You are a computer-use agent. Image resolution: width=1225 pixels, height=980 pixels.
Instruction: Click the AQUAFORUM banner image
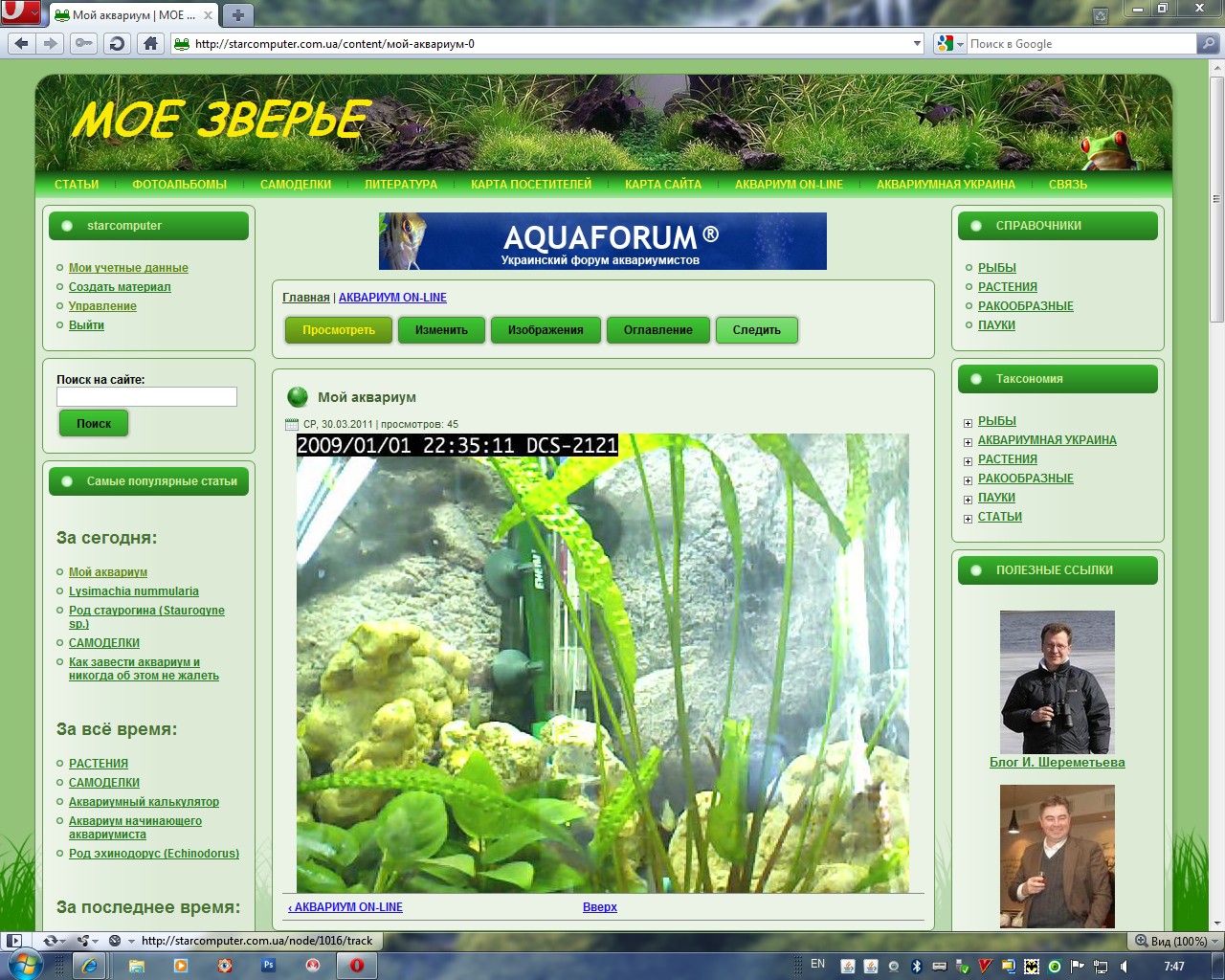click(x=602, y=241)
